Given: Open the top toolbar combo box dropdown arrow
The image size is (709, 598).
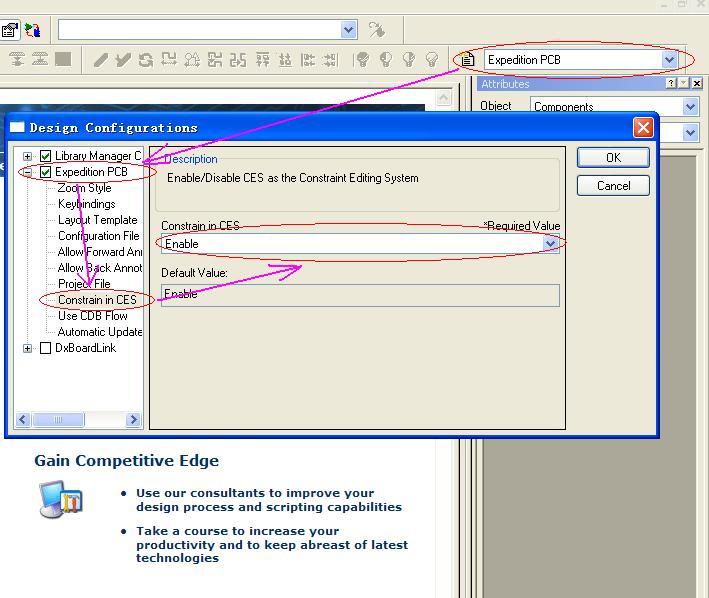Looking at the screenshot, I should [x=348, y=30].
